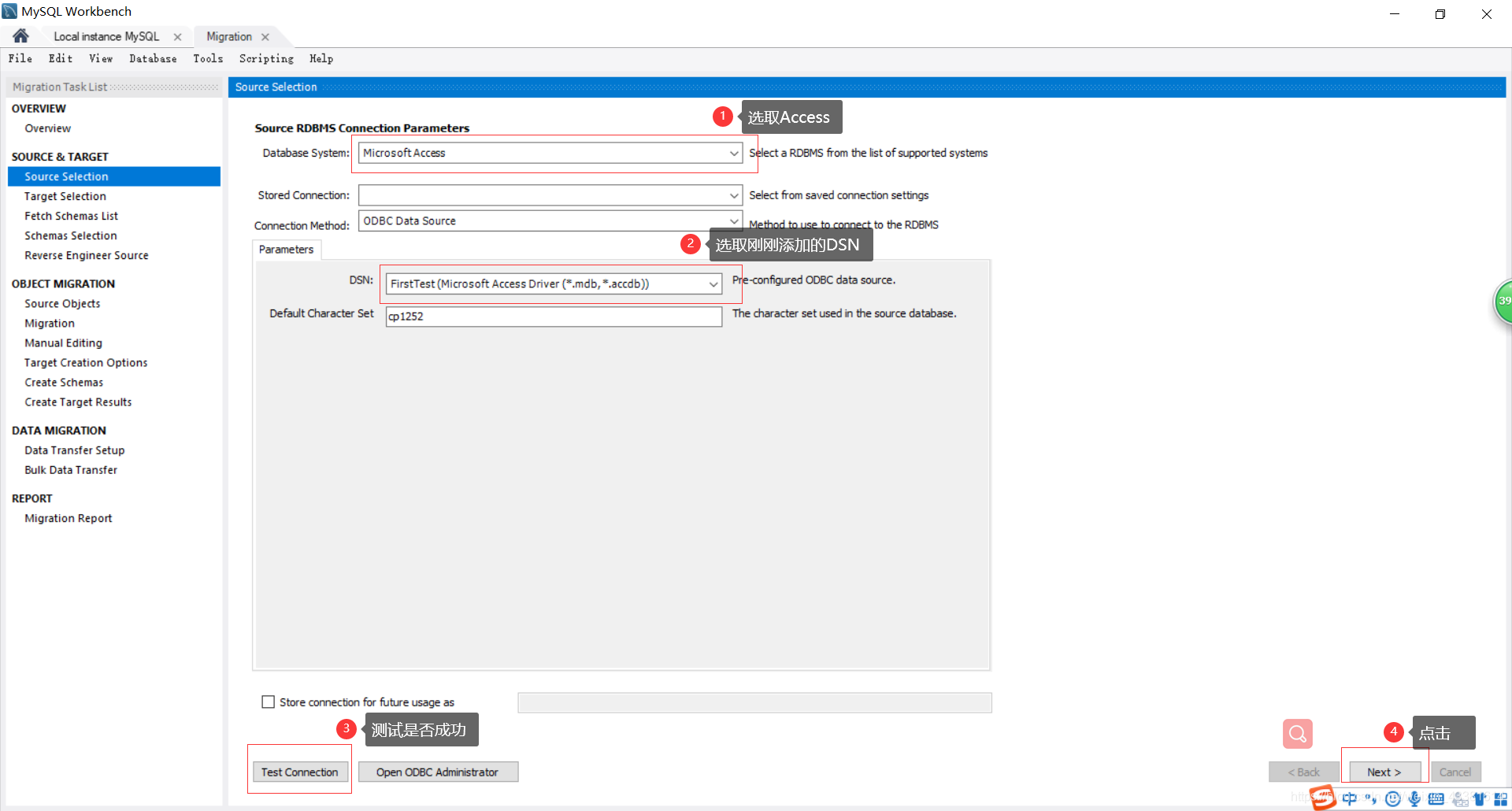Open Sogou emoji smiley icon
The image size is (1512, 811).
1392,798
